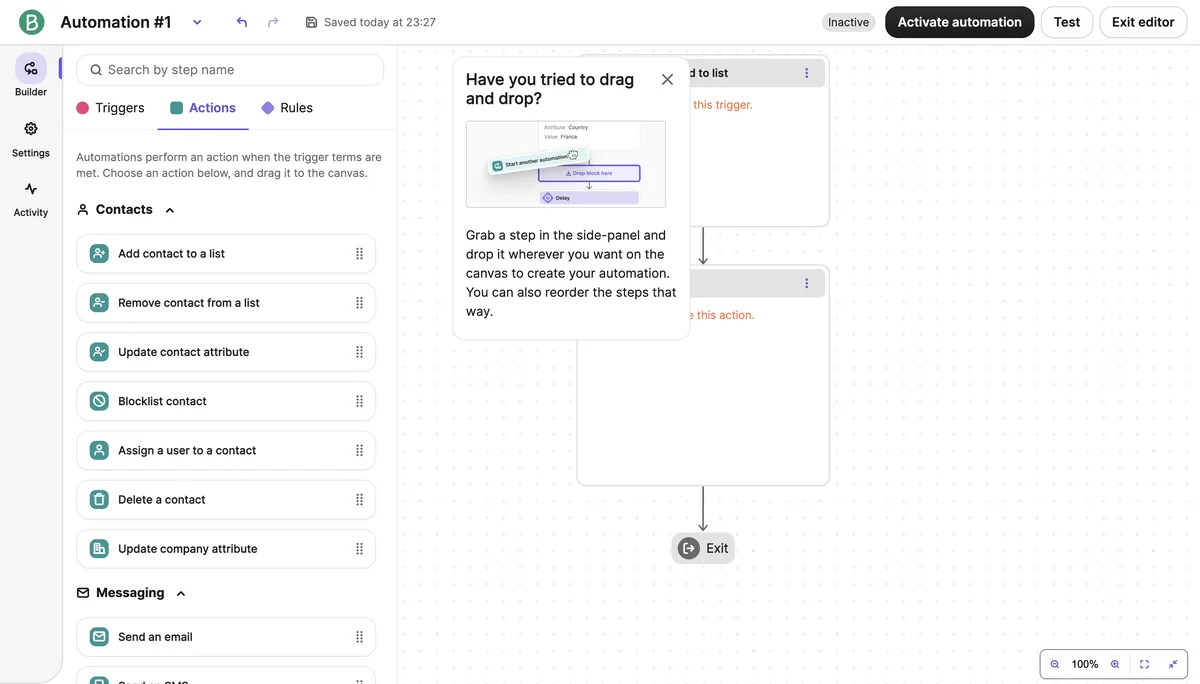Click the Contacts section heading
Screen dimensions: 1200x684
pos(124,210)
